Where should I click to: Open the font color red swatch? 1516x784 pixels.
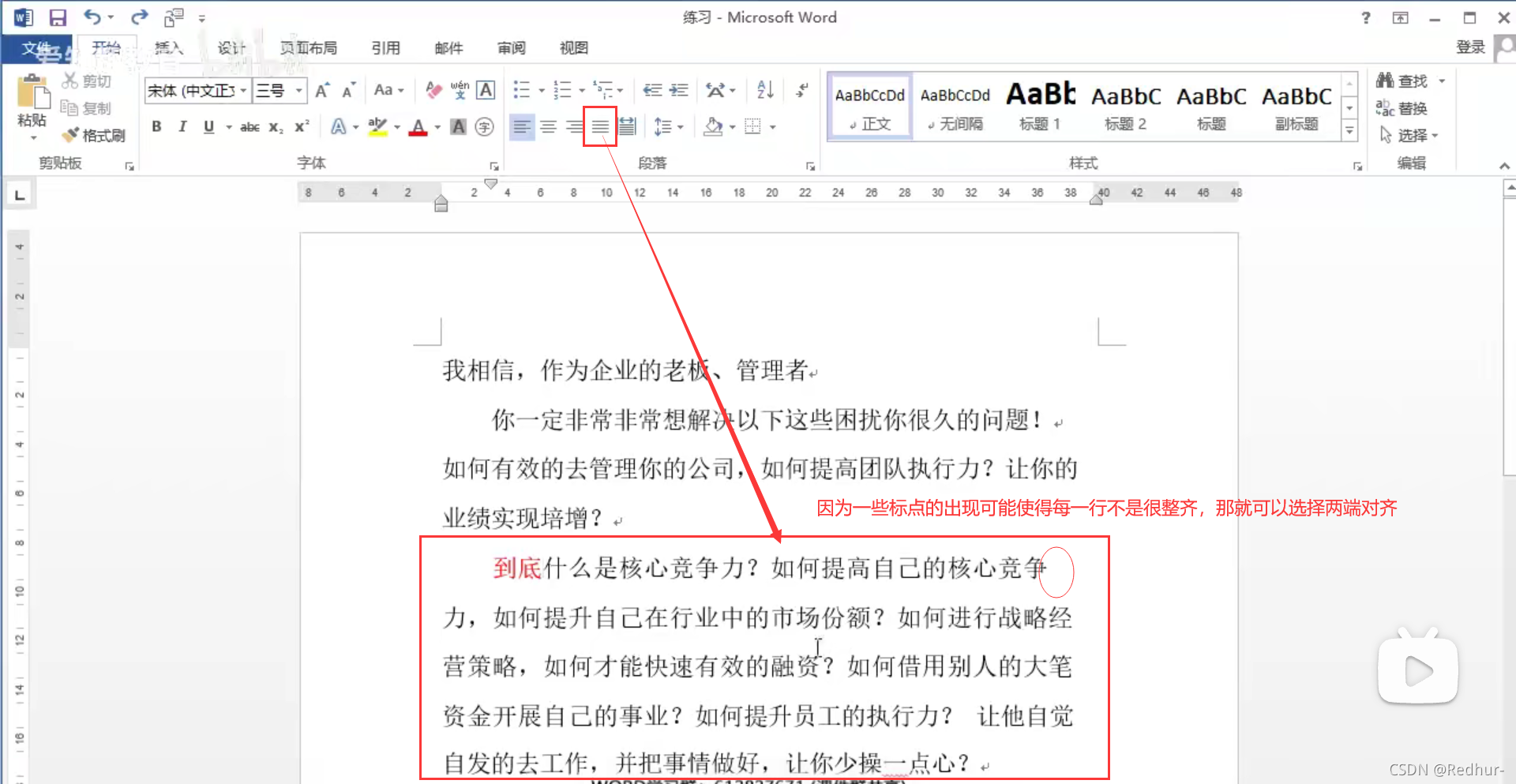pyautogui.click(x=418, y=126)
